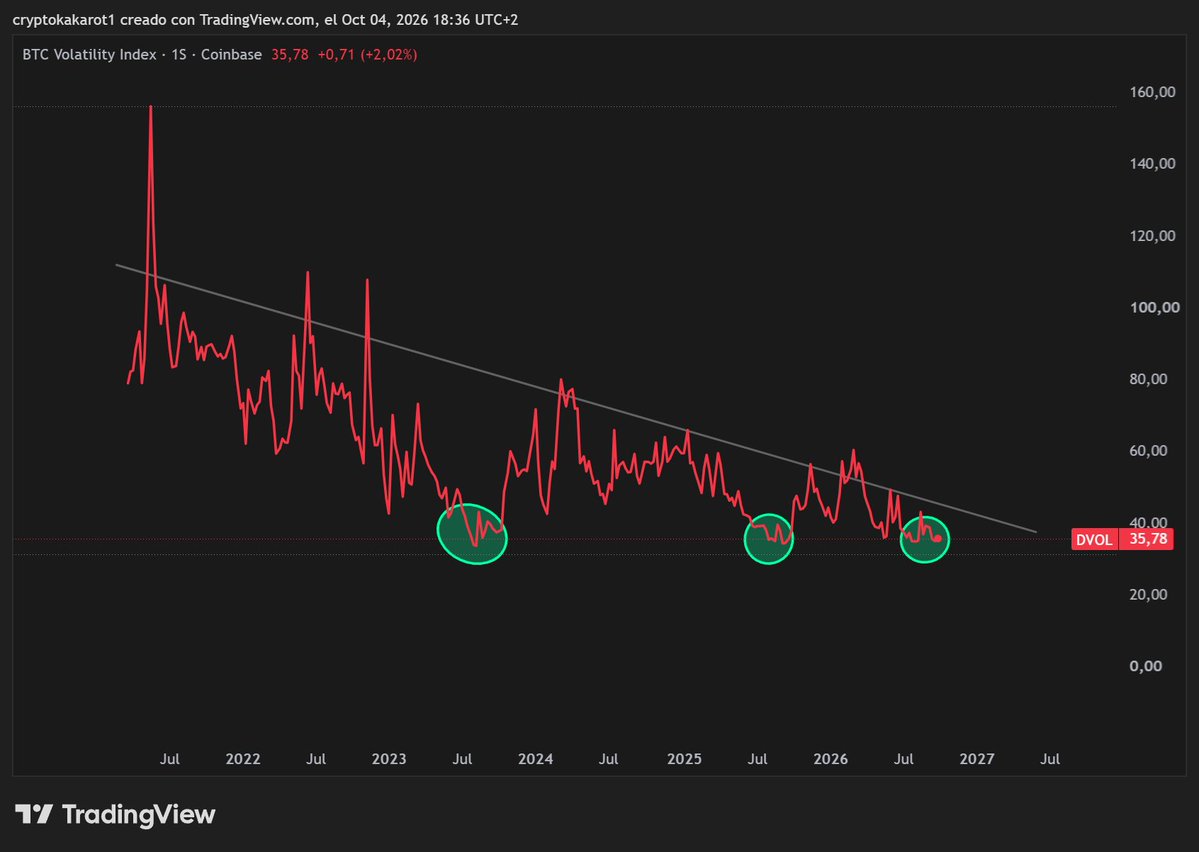This screenshot has width=1199, height=852.
Task: Click the 160,00 price axis label
Action: [x=1152, y=92]
